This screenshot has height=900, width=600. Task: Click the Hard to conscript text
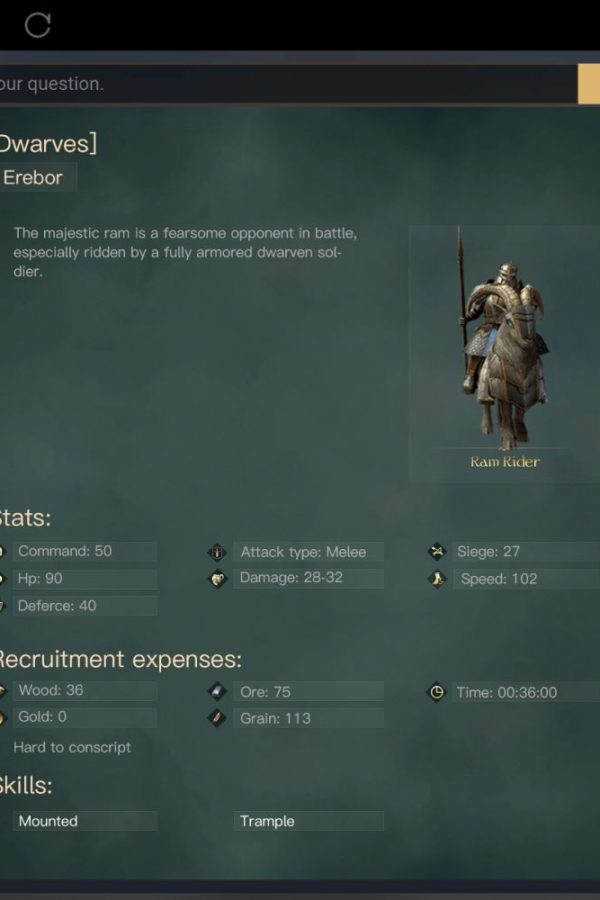(72, 747)
